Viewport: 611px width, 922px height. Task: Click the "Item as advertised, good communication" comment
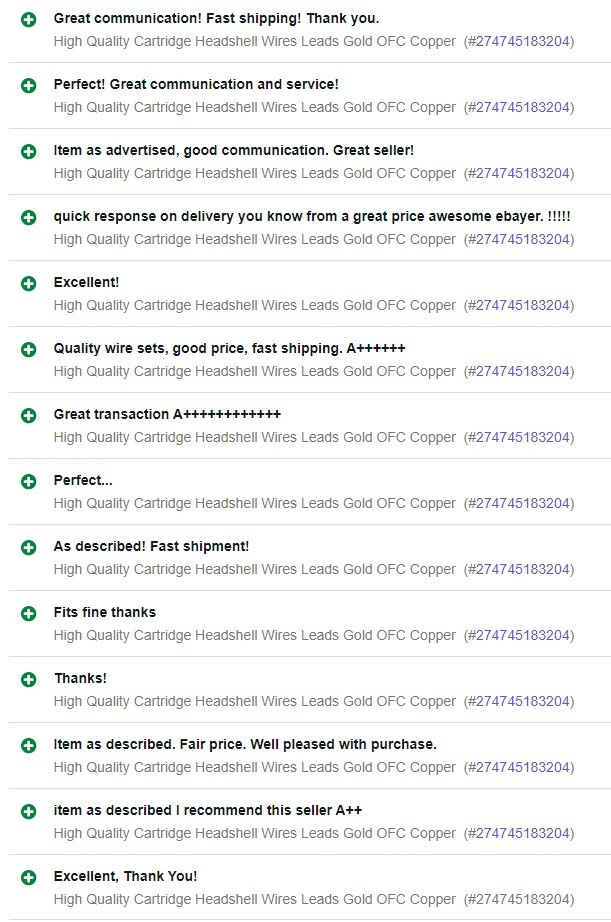233,150
